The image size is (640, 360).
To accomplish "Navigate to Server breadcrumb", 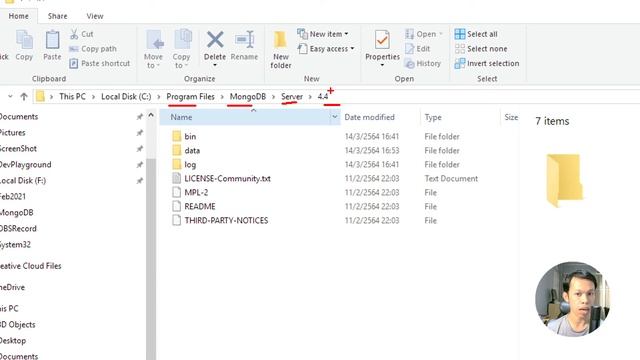I will coord(292,97).
